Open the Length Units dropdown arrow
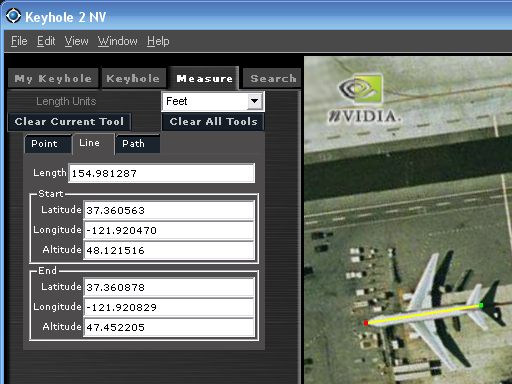 pyautogui.click(x=254, y=101)
